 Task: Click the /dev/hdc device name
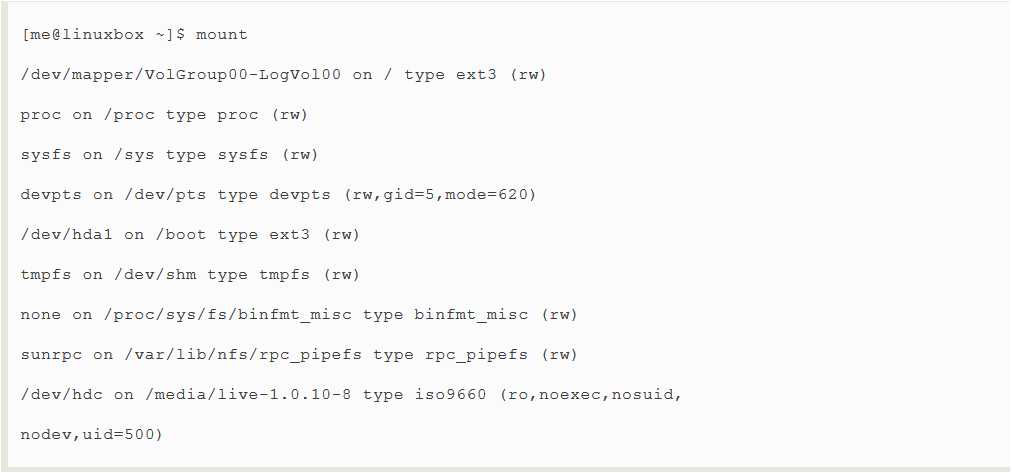[61, 395]
